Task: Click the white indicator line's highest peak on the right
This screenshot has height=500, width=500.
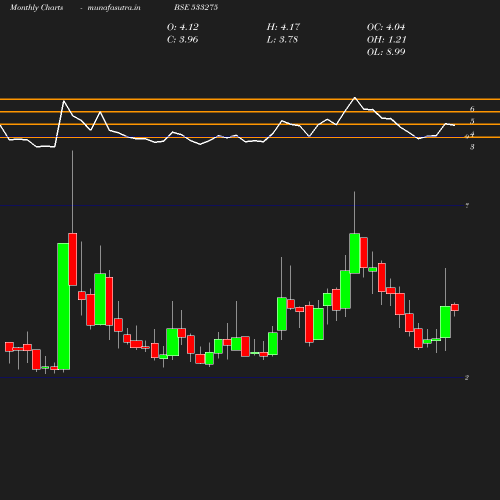Action: [x=355, y=98]
